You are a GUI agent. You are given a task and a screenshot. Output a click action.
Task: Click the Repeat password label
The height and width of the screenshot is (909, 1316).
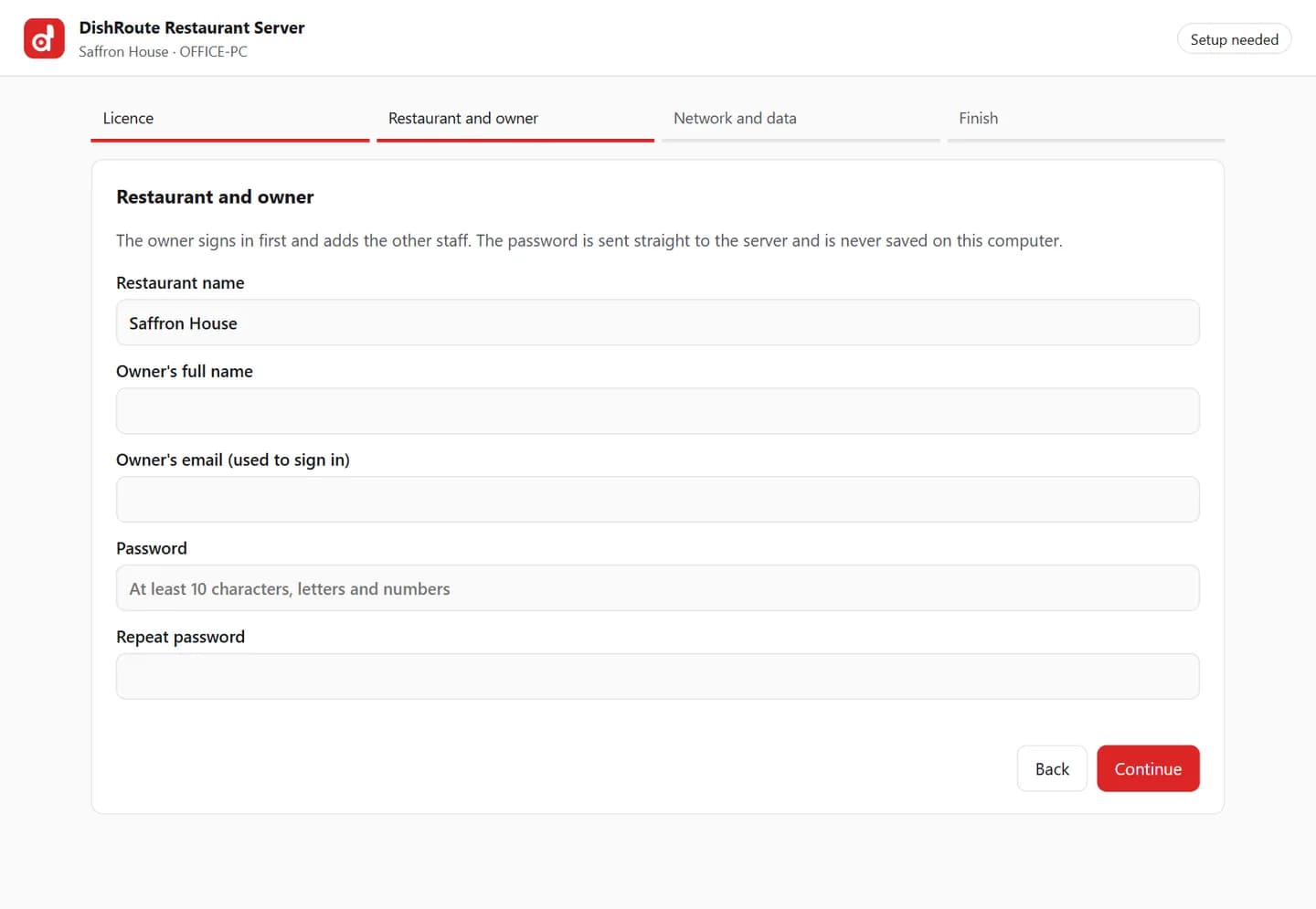click(x=180, y=638)
